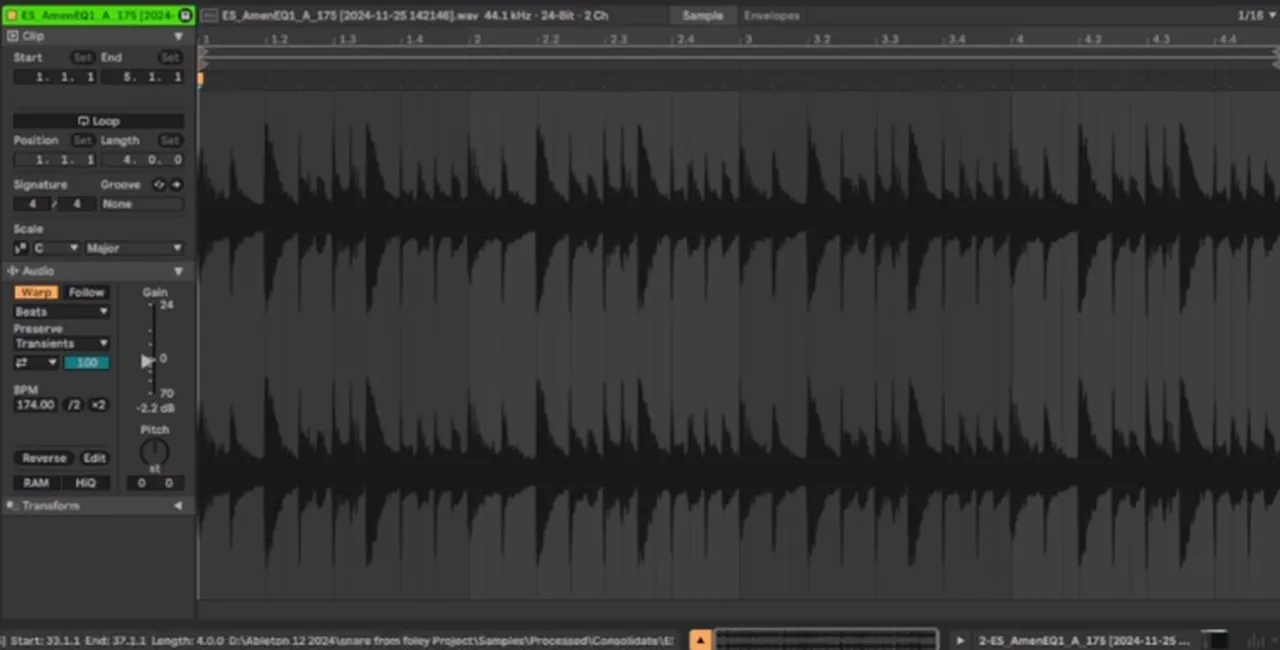Click the Gain slider handle

(148, 361)
